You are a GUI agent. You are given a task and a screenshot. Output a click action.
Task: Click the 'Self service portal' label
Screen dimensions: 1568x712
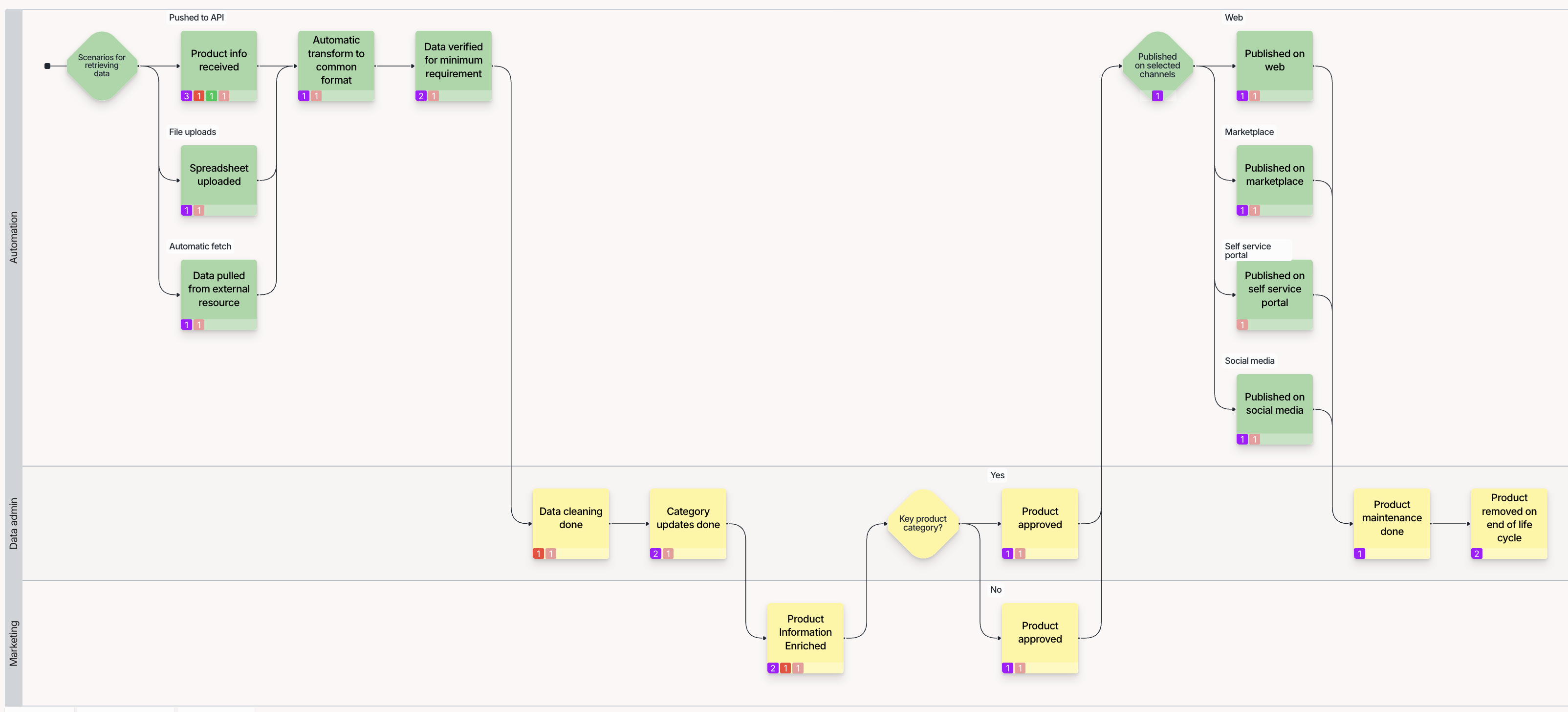(x=1248, y=251)
